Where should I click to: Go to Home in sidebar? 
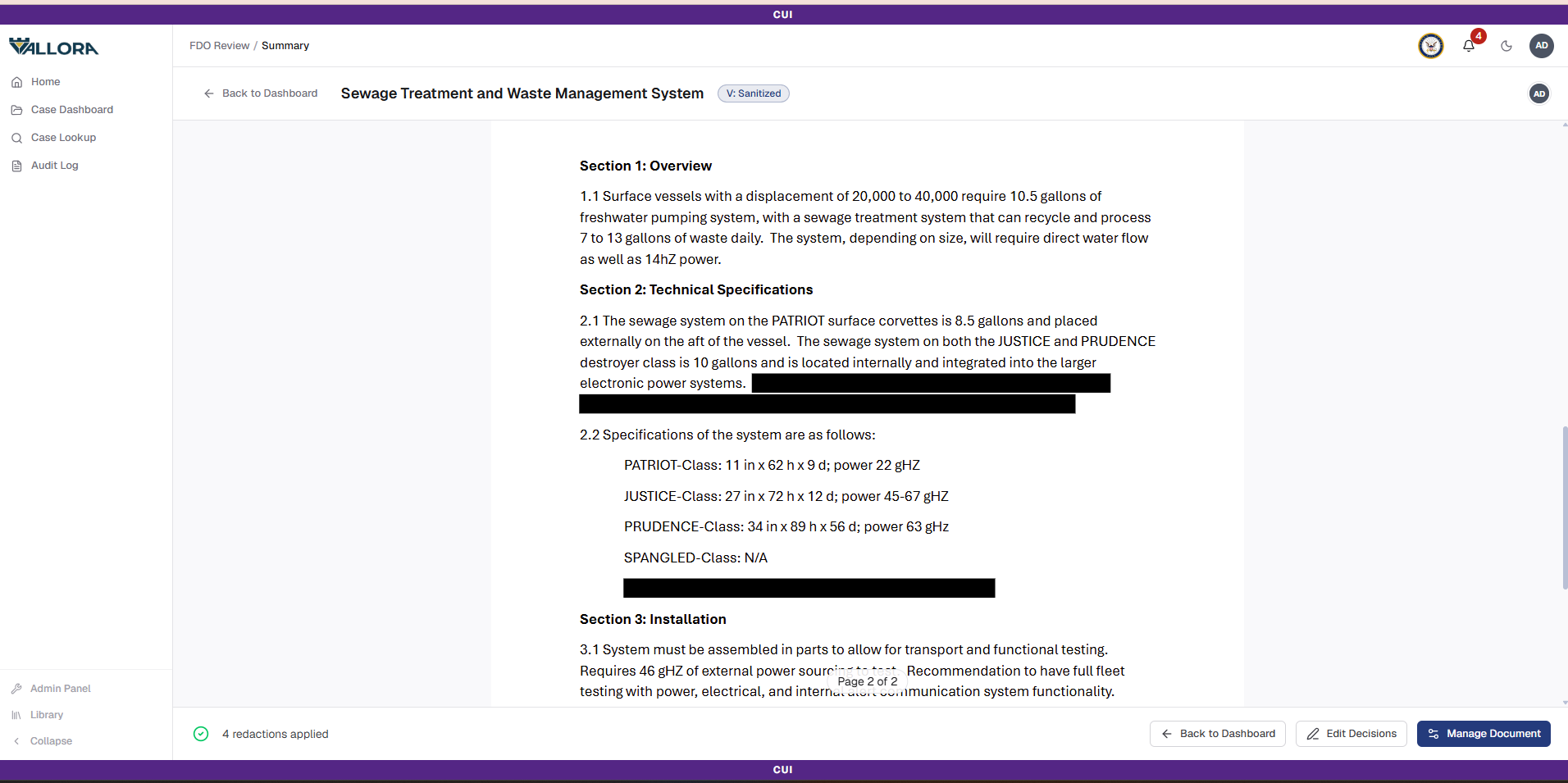[x=45, y=82]
